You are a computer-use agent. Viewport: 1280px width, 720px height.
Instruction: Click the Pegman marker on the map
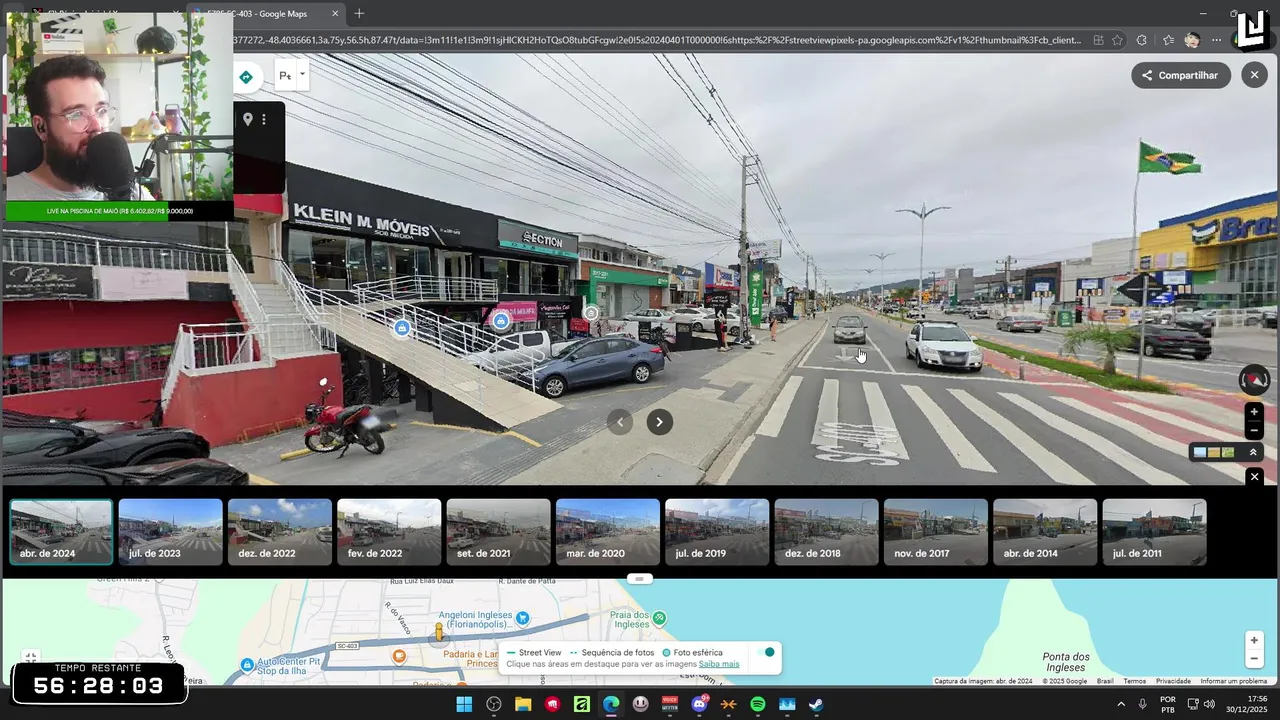(438, 631)
